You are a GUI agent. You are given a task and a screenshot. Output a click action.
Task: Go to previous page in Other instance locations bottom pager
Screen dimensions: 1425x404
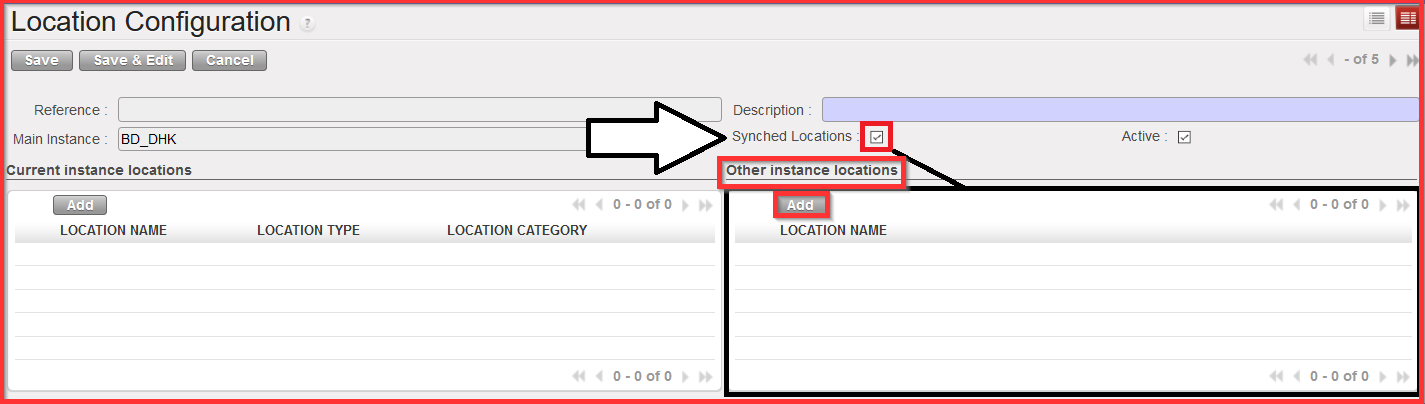1295,377
